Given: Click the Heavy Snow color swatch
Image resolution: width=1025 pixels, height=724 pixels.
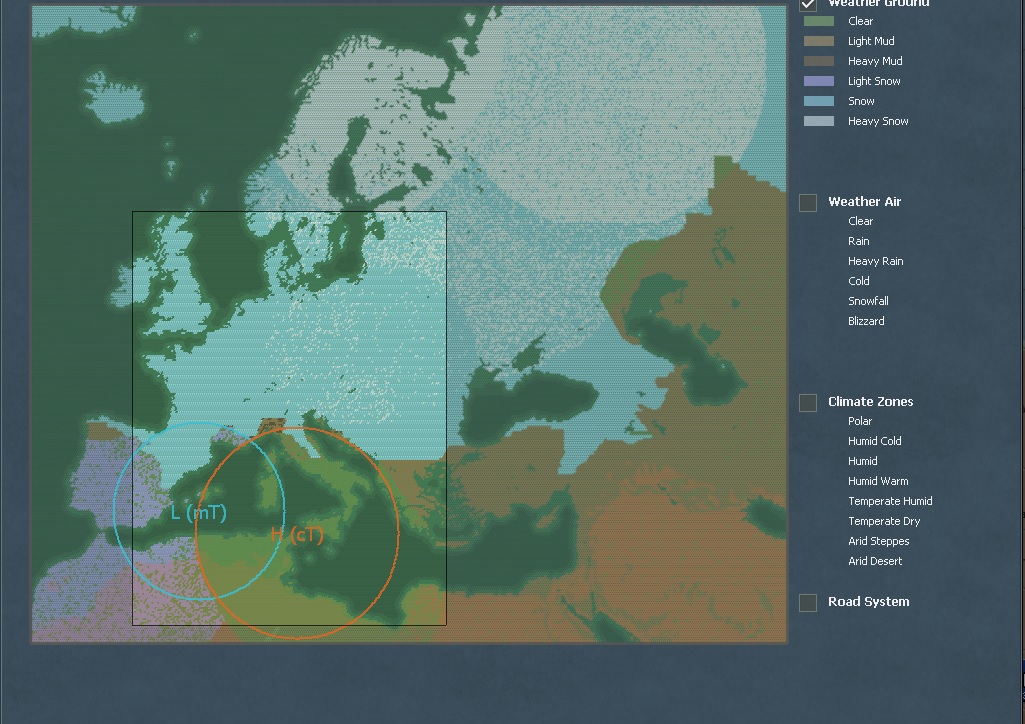Looking at the screenshot, I should point(818,121).
